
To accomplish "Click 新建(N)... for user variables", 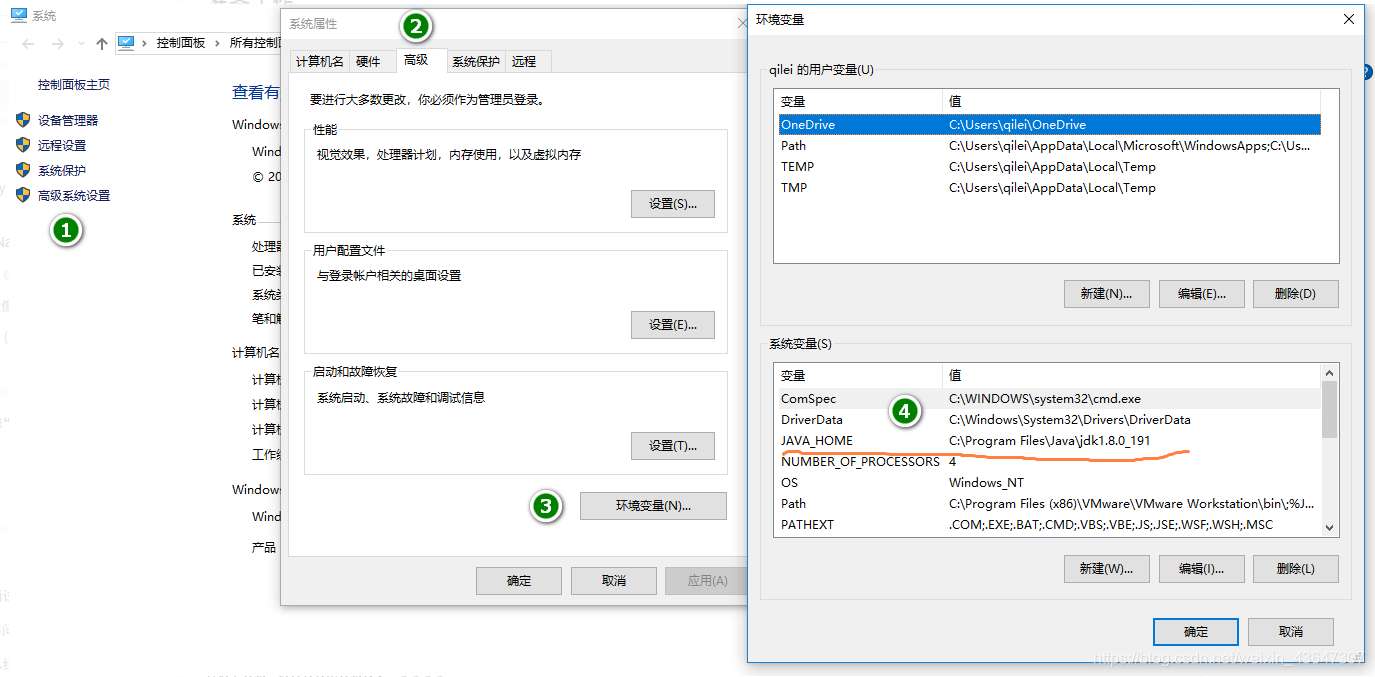I will (x=1106, y=294).
